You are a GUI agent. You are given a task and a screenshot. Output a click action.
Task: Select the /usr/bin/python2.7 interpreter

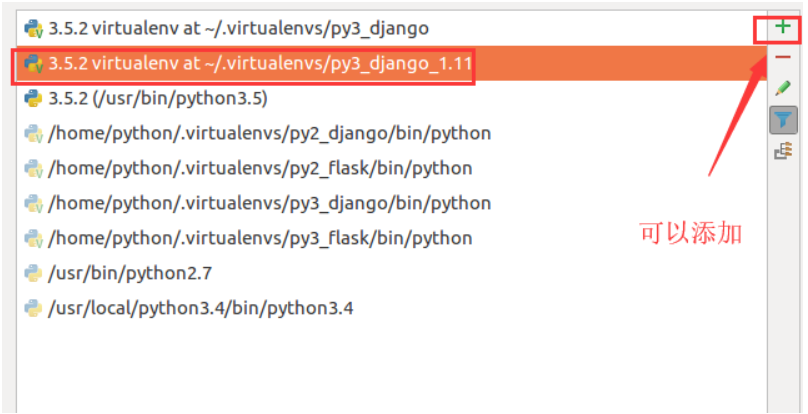(x=392, y=273)
